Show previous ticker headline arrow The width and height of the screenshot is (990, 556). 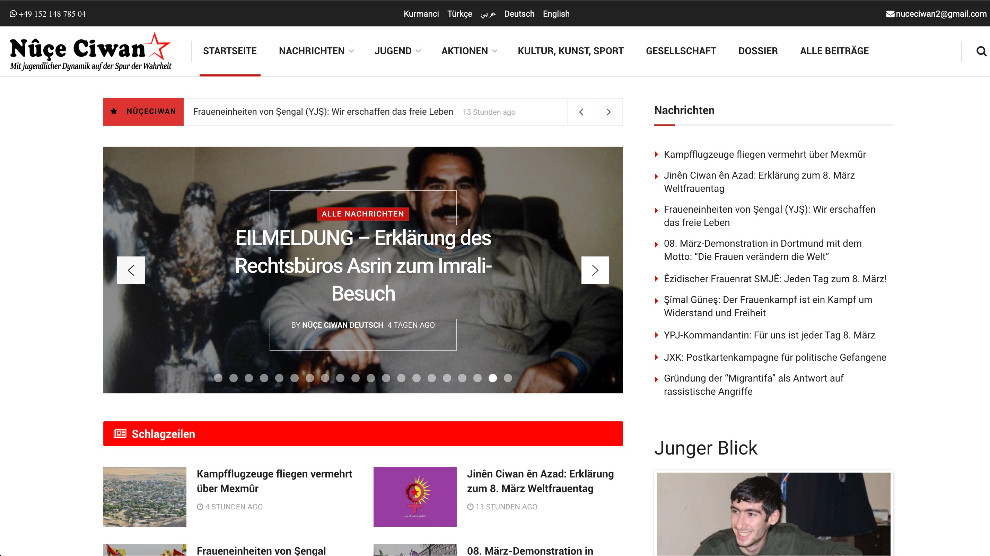click(x=581, y=112)
